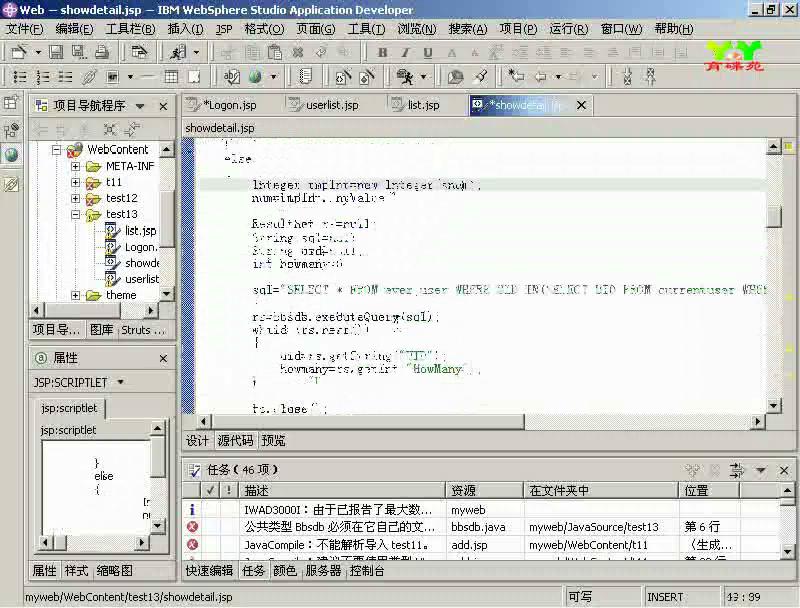
Task: Toggle Underline formatting
Action: point(428,52)
